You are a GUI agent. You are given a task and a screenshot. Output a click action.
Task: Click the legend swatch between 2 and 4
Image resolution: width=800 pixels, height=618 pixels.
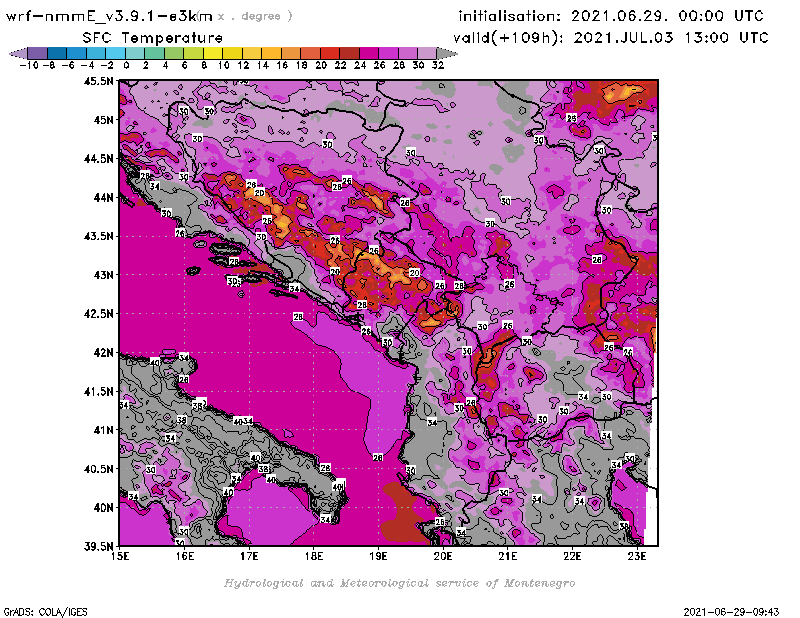(155, 53)
